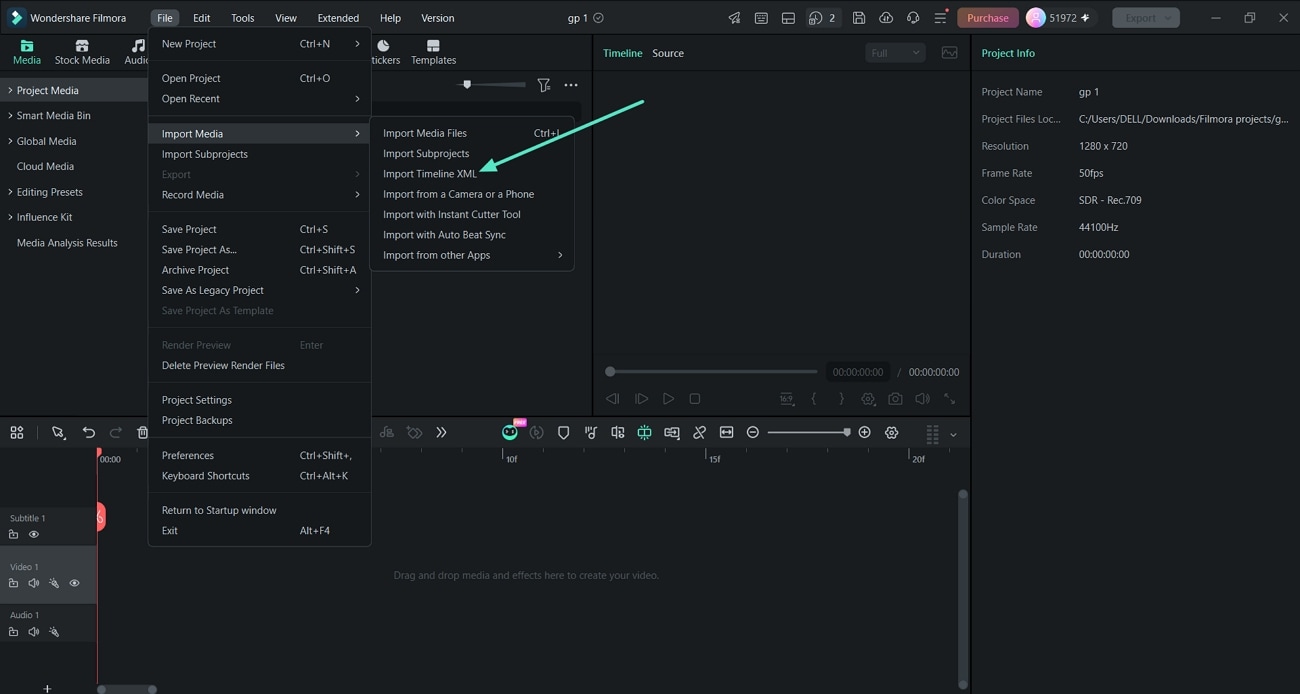Expand Influence Kit tree item

10,217
